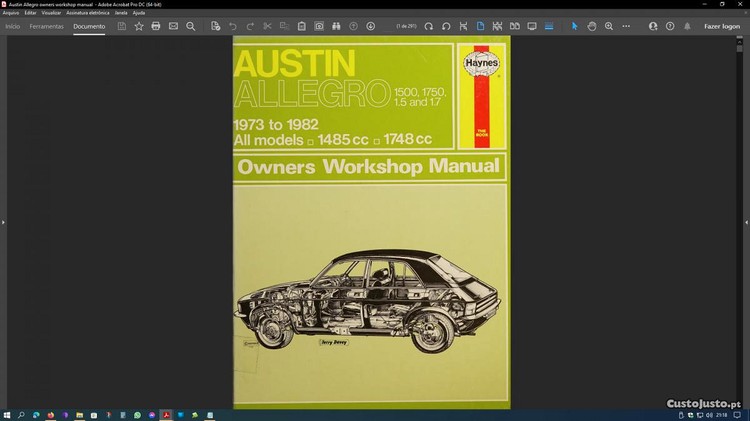Viewport: 750px width, 421px height.
Task: Click the page number field
Action: 407,26
